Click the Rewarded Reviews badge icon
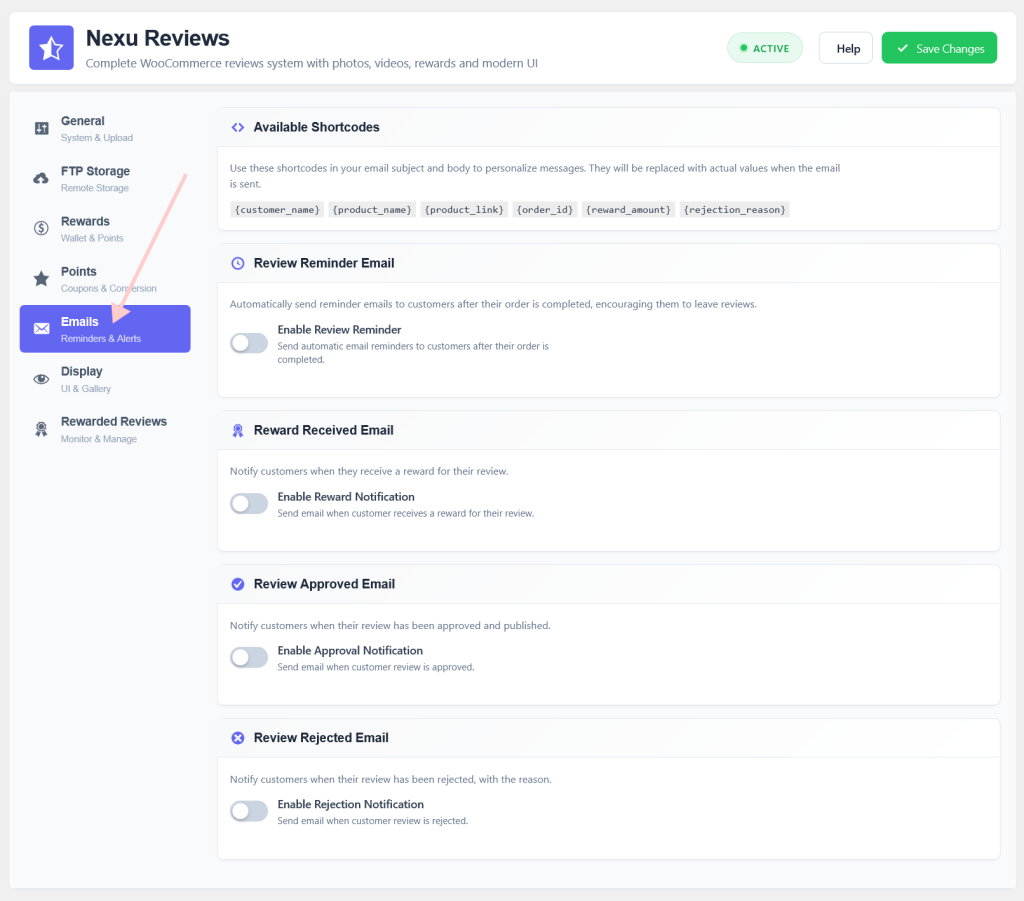Viewport: 1024px width, 901px height. (41, 429)
